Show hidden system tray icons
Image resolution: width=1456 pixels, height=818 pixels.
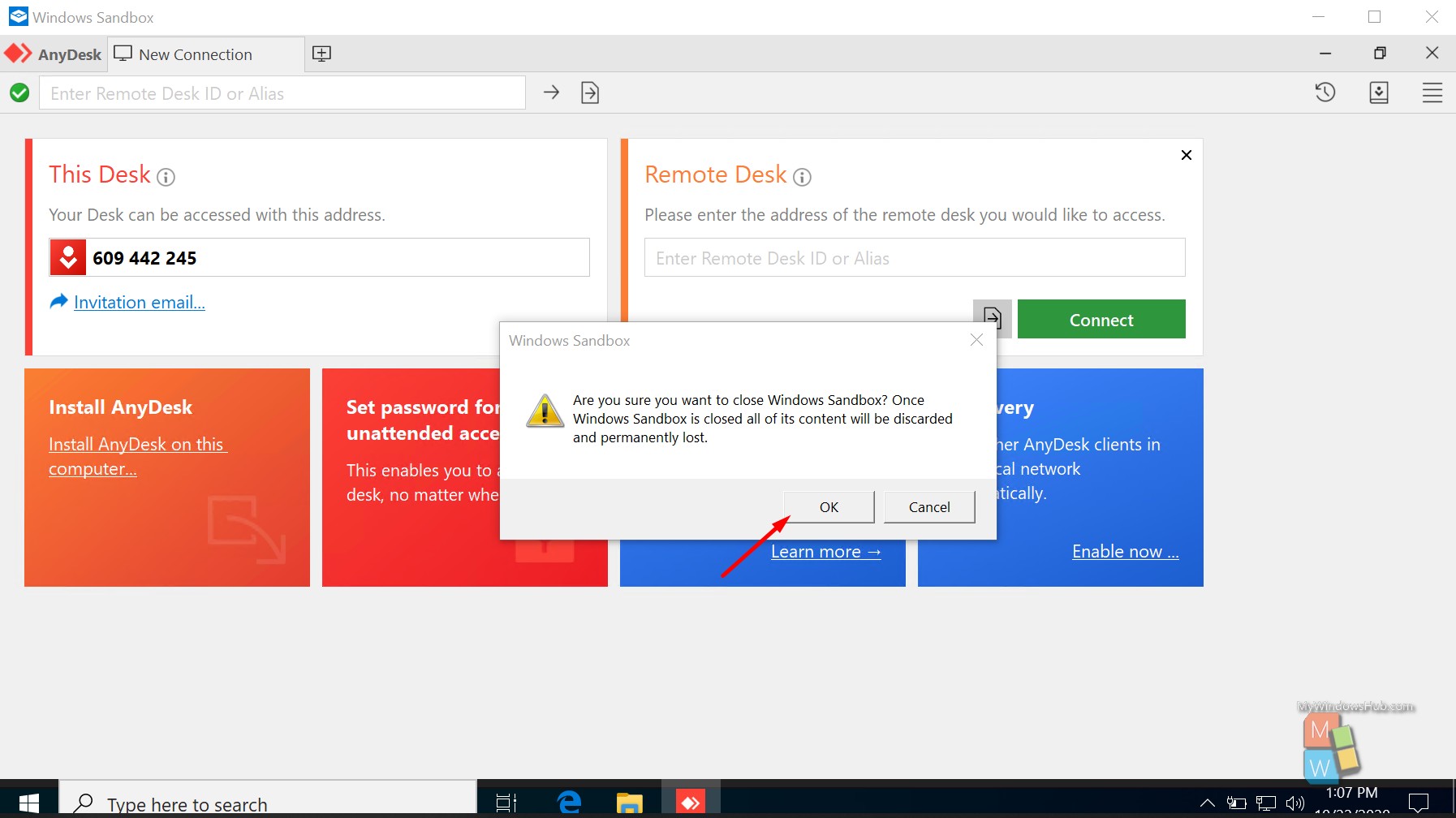1208,803
